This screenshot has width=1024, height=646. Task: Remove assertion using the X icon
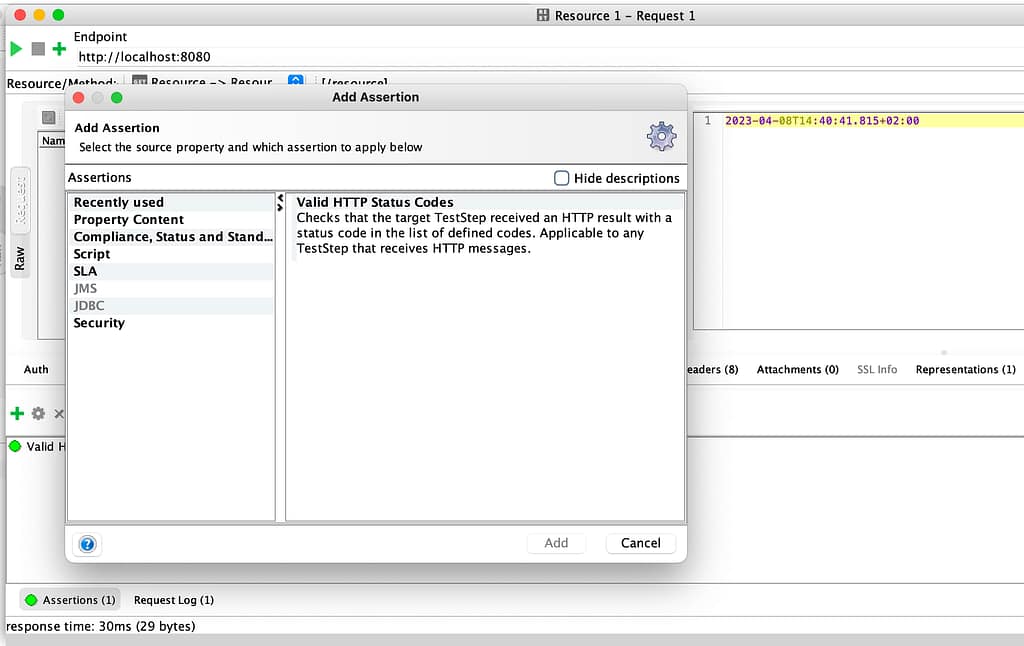point(58,413)
